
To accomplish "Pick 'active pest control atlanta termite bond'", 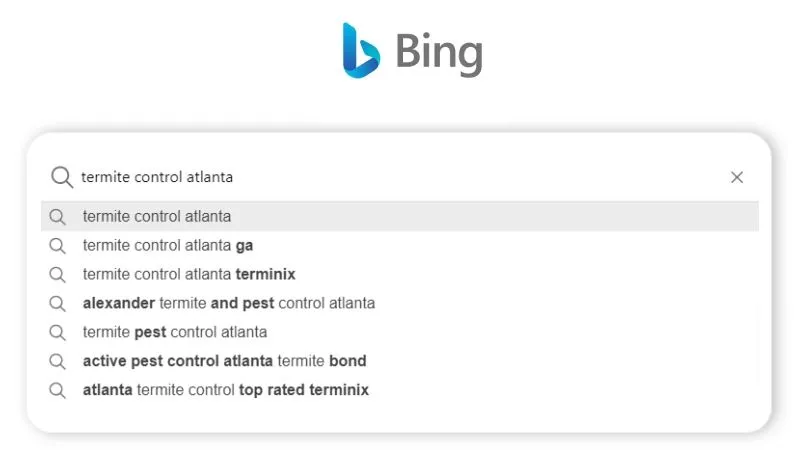I will point(225,361).
